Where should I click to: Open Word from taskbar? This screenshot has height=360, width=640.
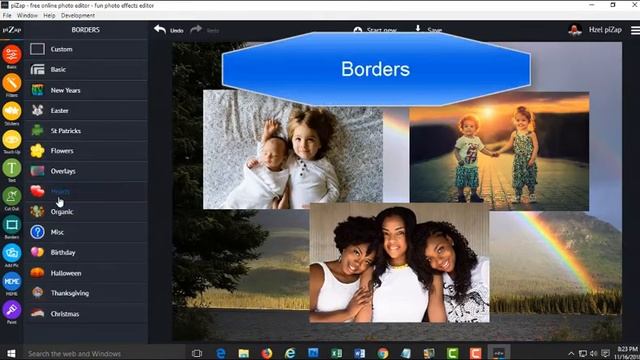(360, 353)
